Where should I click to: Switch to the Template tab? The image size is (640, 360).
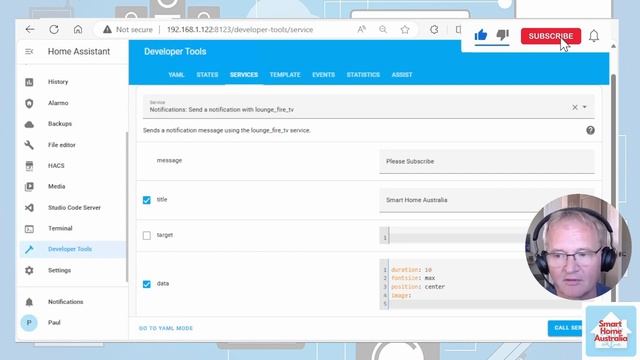(x=285, y=75)
